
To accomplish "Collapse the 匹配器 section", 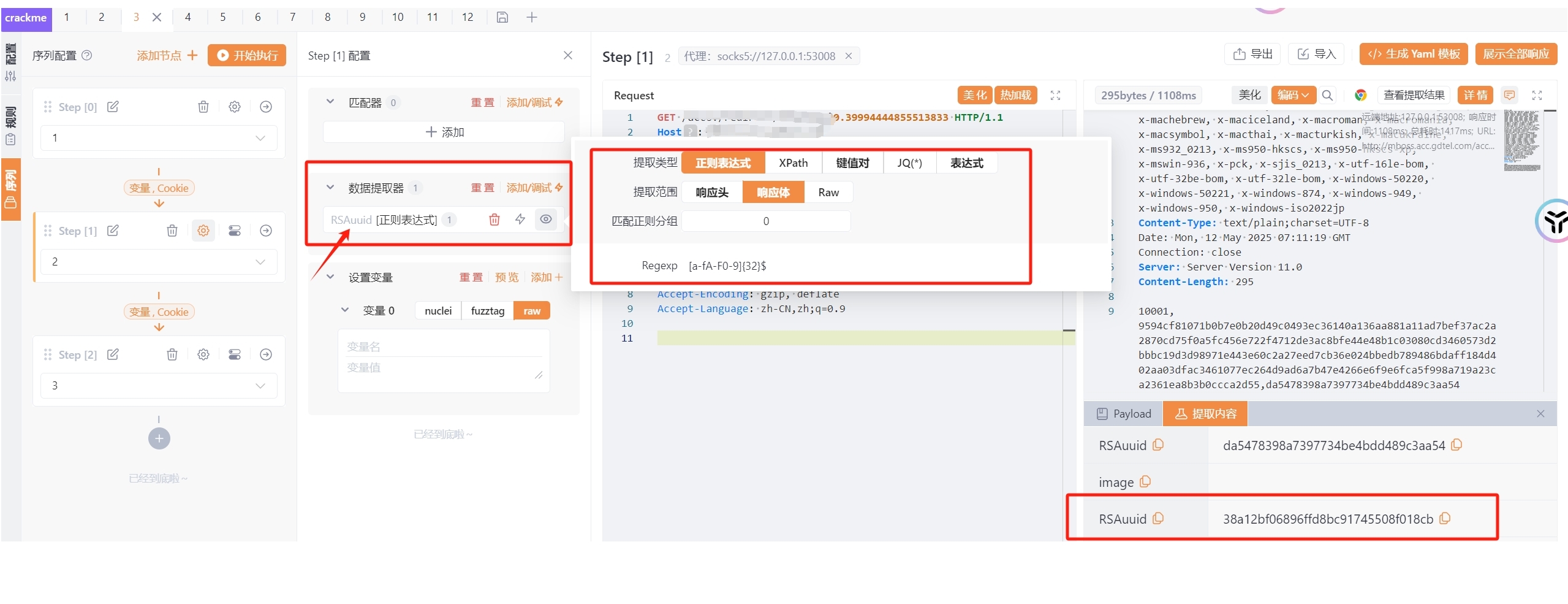I will pyautogui.click(x=330, y=102).
